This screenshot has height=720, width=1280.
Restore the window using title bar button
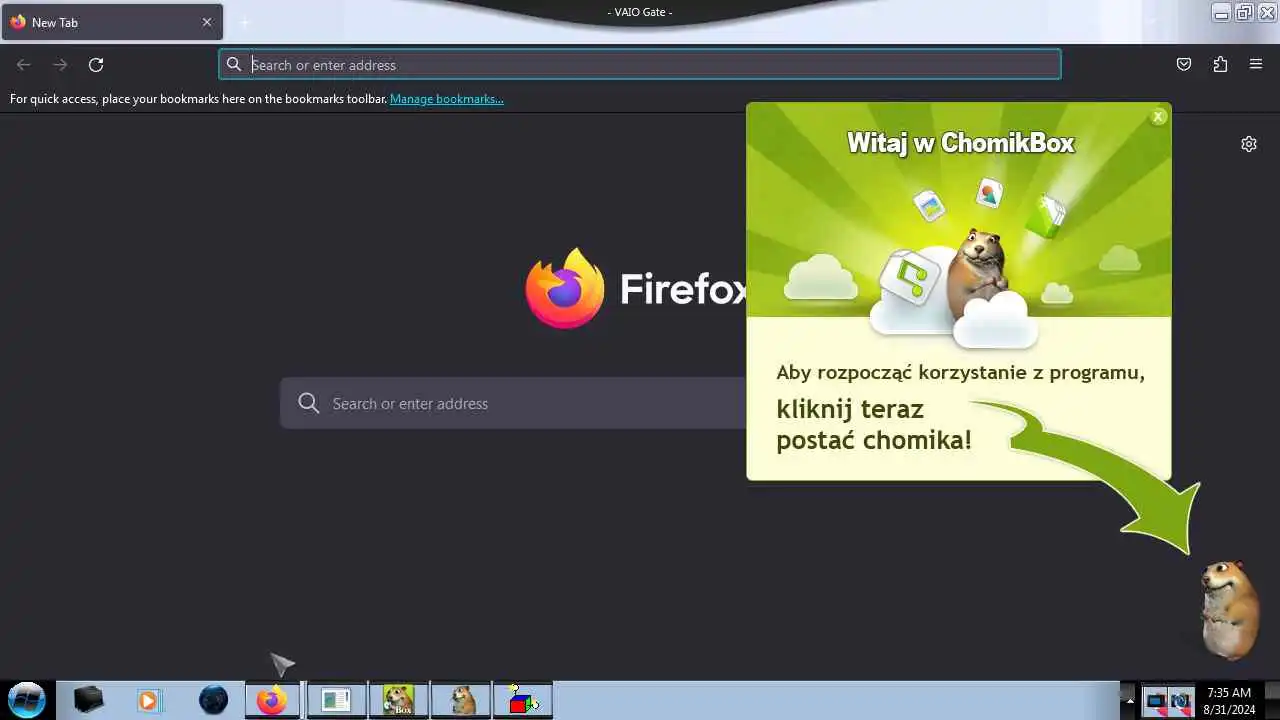click(1244, 13)
